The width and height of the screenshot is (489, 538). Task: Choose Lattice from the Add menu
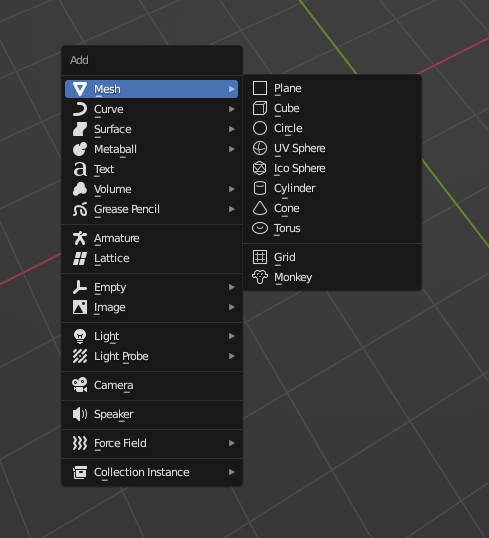(x=151, y=258)
